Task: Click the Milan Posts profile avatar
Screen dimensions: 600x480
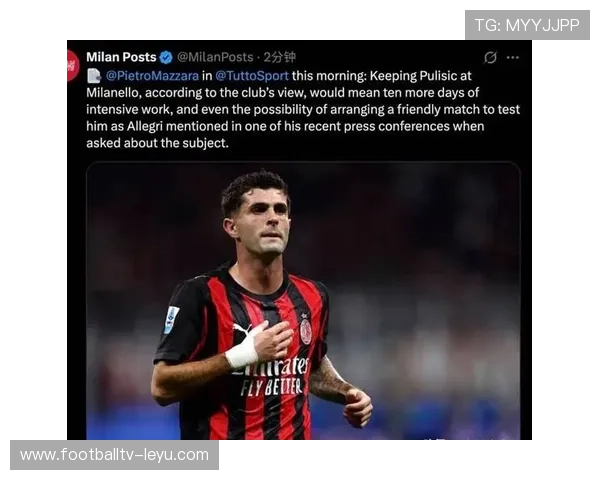Action: (73, 66)
